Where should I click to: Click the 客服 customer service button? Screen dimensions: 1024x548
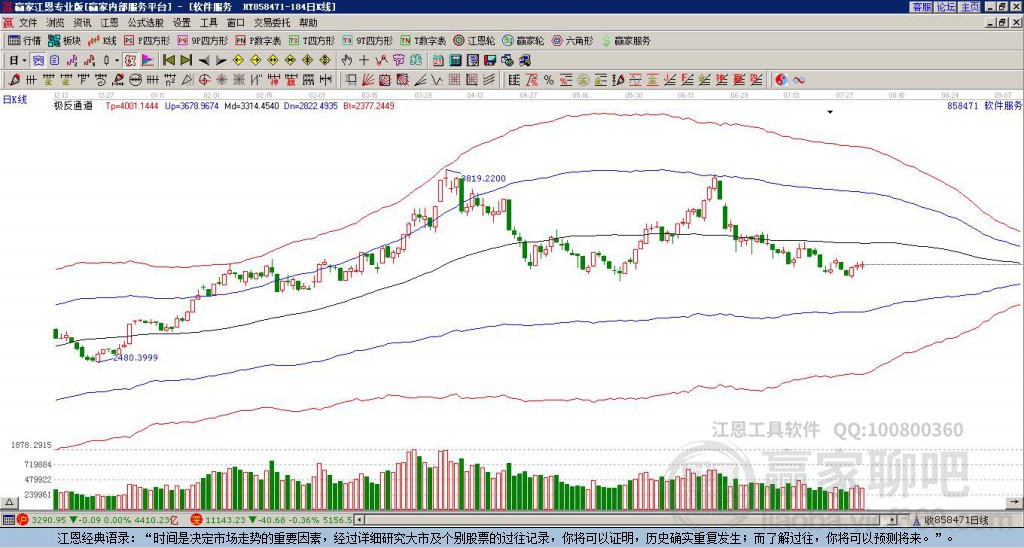point(921,7)
